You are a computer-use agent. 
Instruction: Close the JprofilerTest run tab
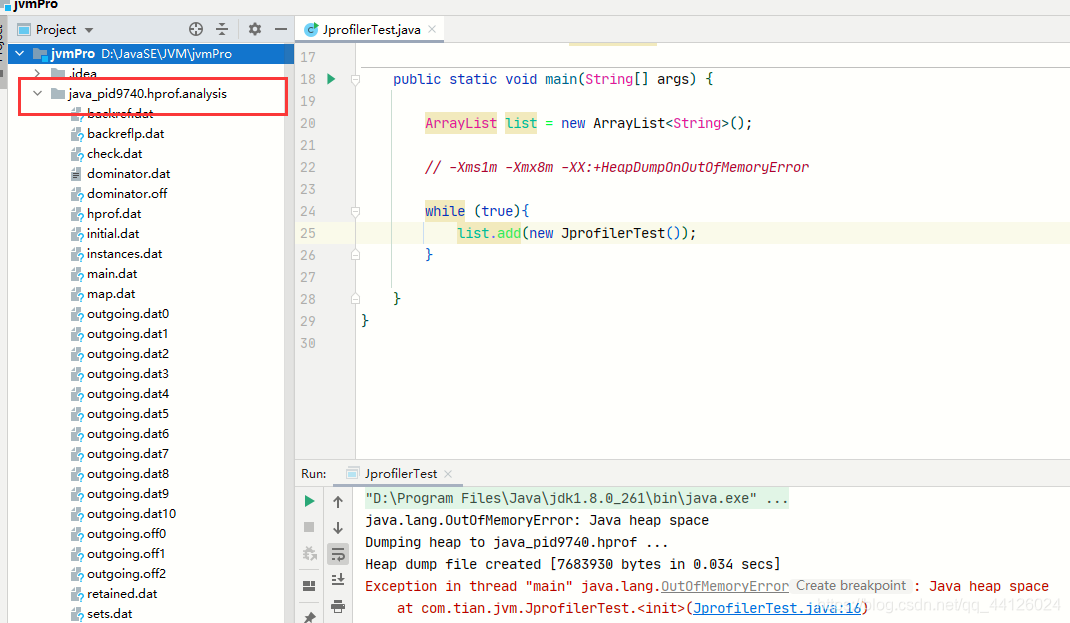click(448, 474)
